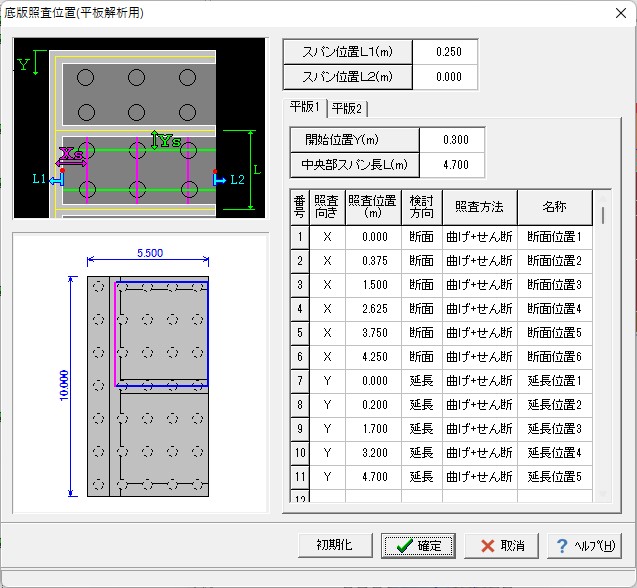Select row header number 2

pyautogui.click(x=300, y=261)
